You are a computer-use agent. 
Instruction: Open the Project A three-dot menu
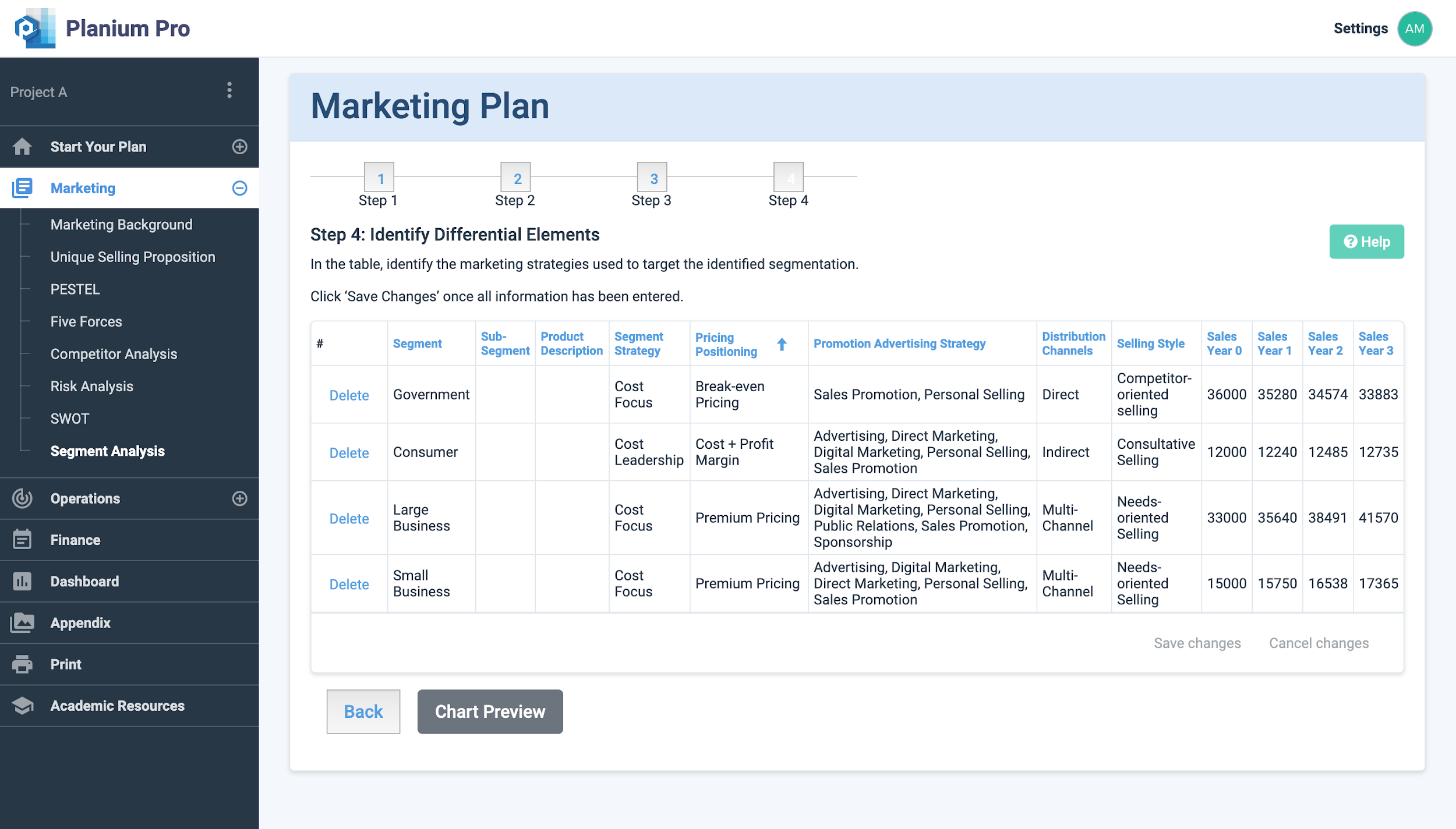coord(229,90)
